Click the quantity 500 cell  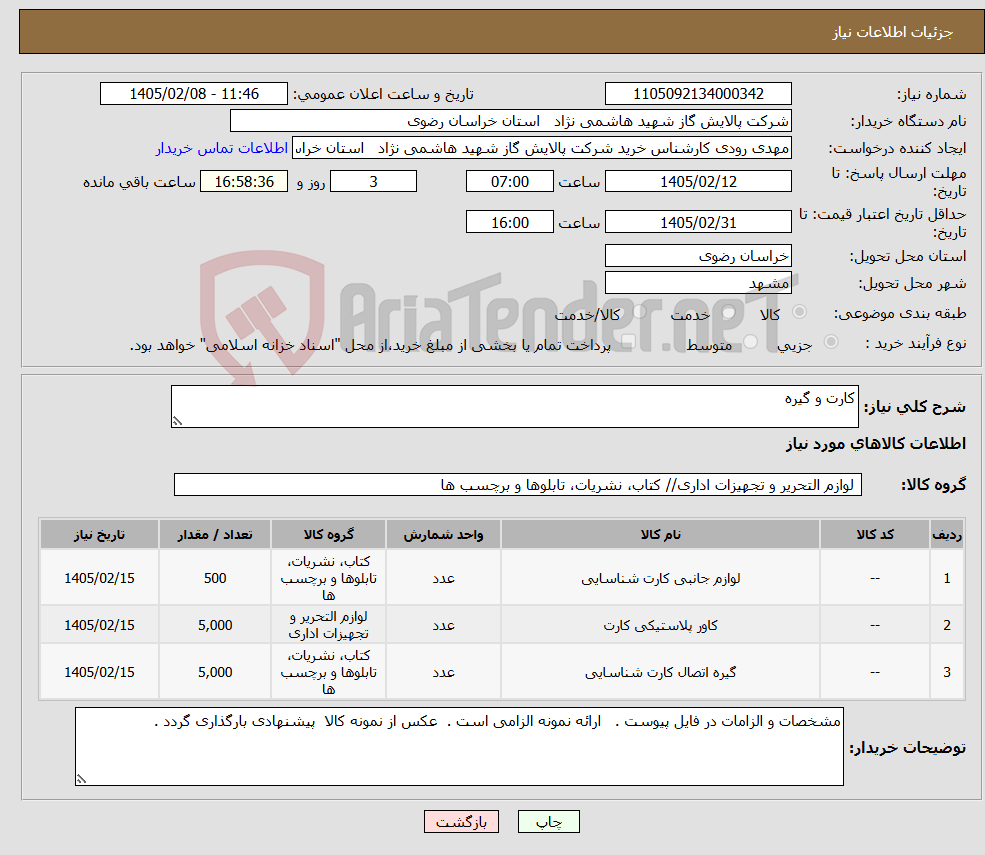215,578
